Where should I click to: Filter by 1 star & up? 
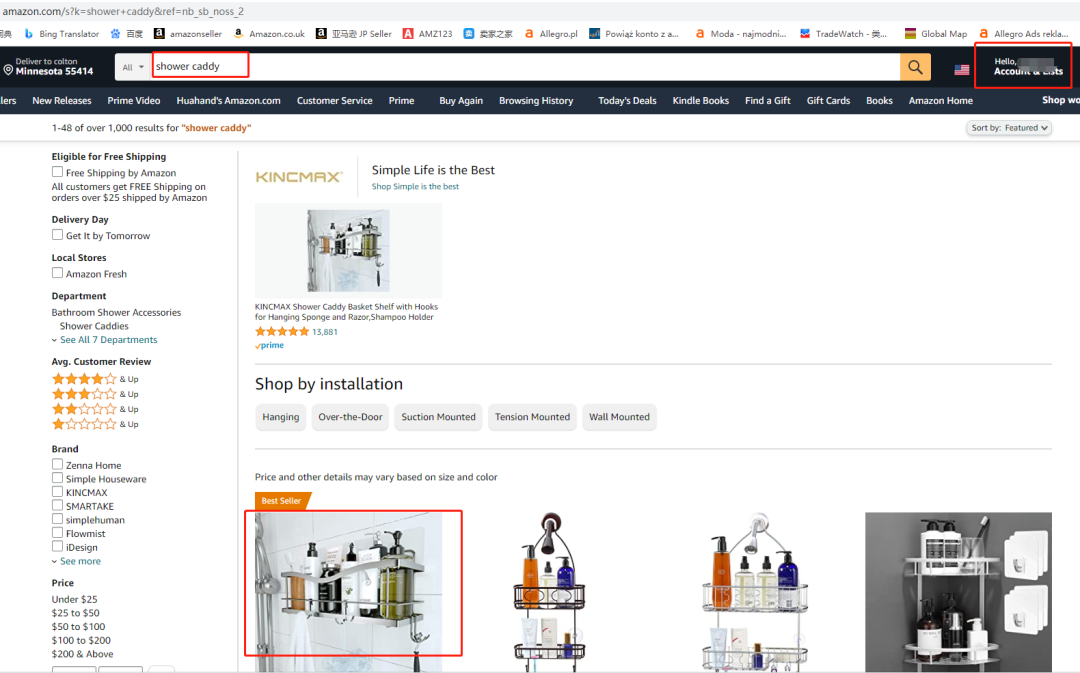point(95,424)
